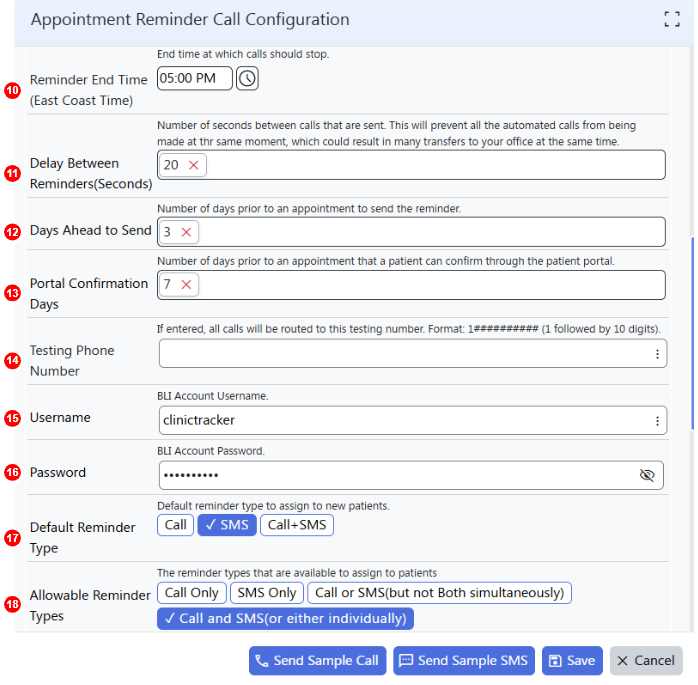Click the Default Reminder Type label
Viewport: 698px width, 685px height.
click(82, 538)
